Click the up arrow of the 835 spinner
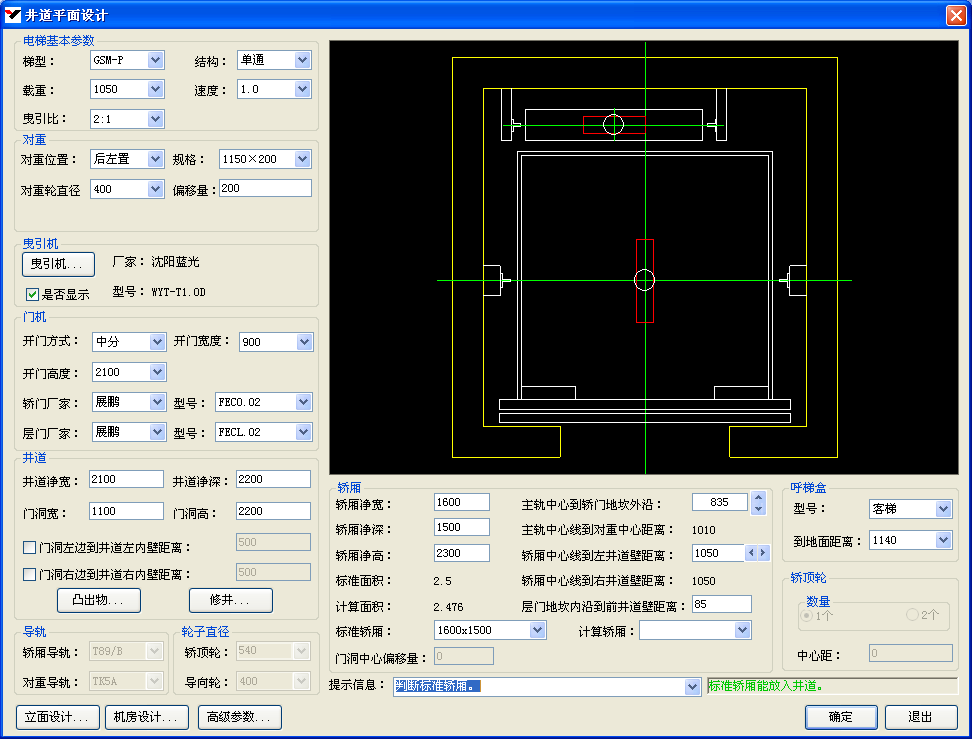This screenshot has height=739, width=972. 758,497
